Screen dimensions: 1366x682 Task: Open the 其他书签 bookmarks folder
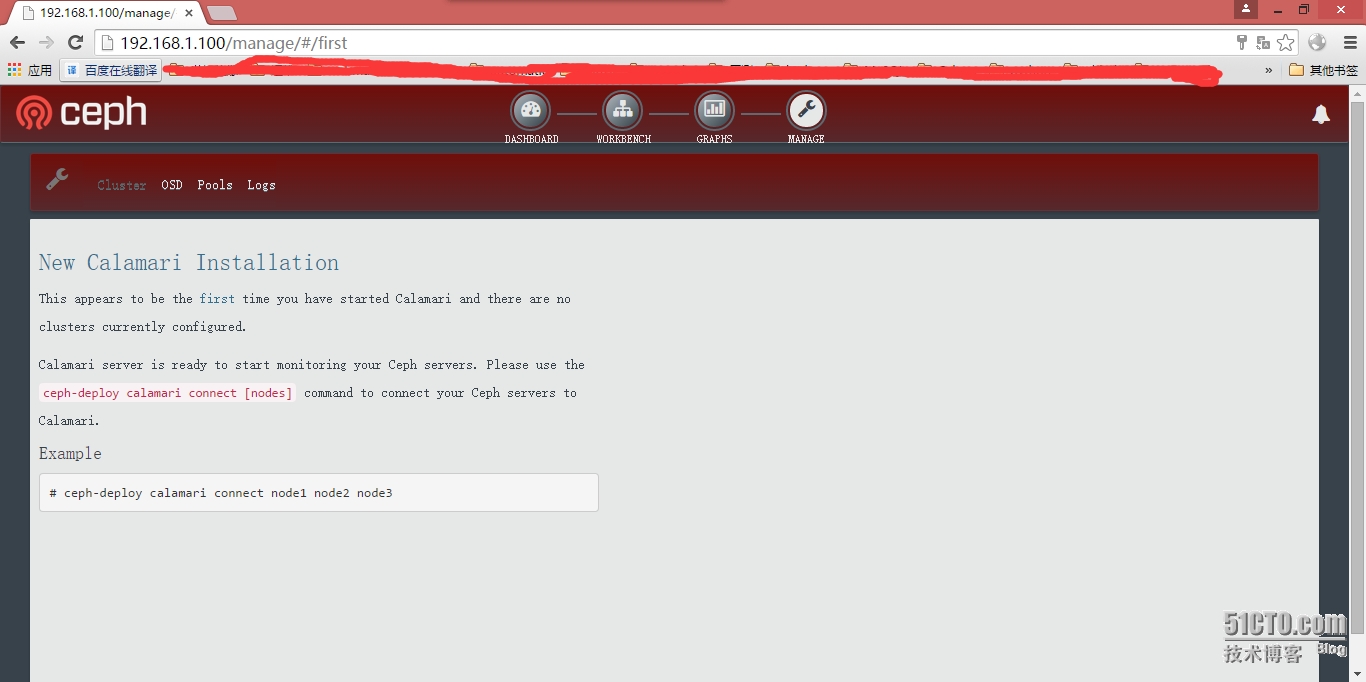click(x=1323, y=70)
